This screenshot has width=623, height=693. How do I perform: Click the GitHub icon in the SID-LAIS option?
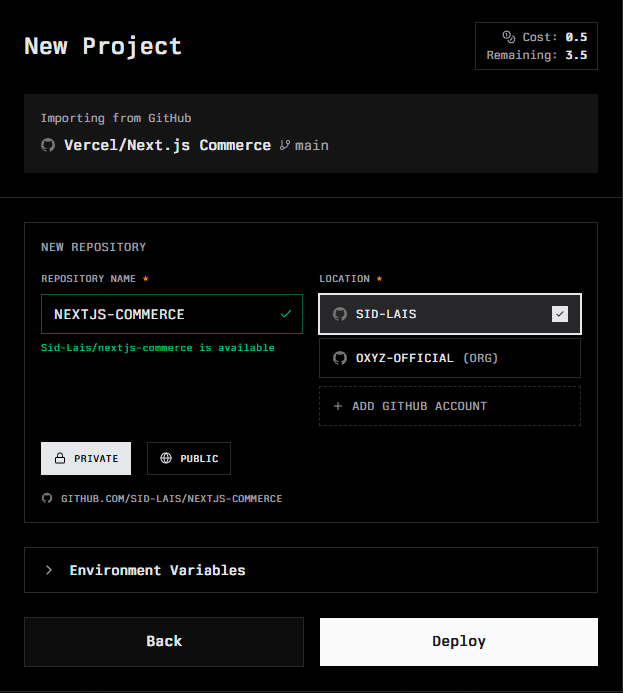pos(340,314)
